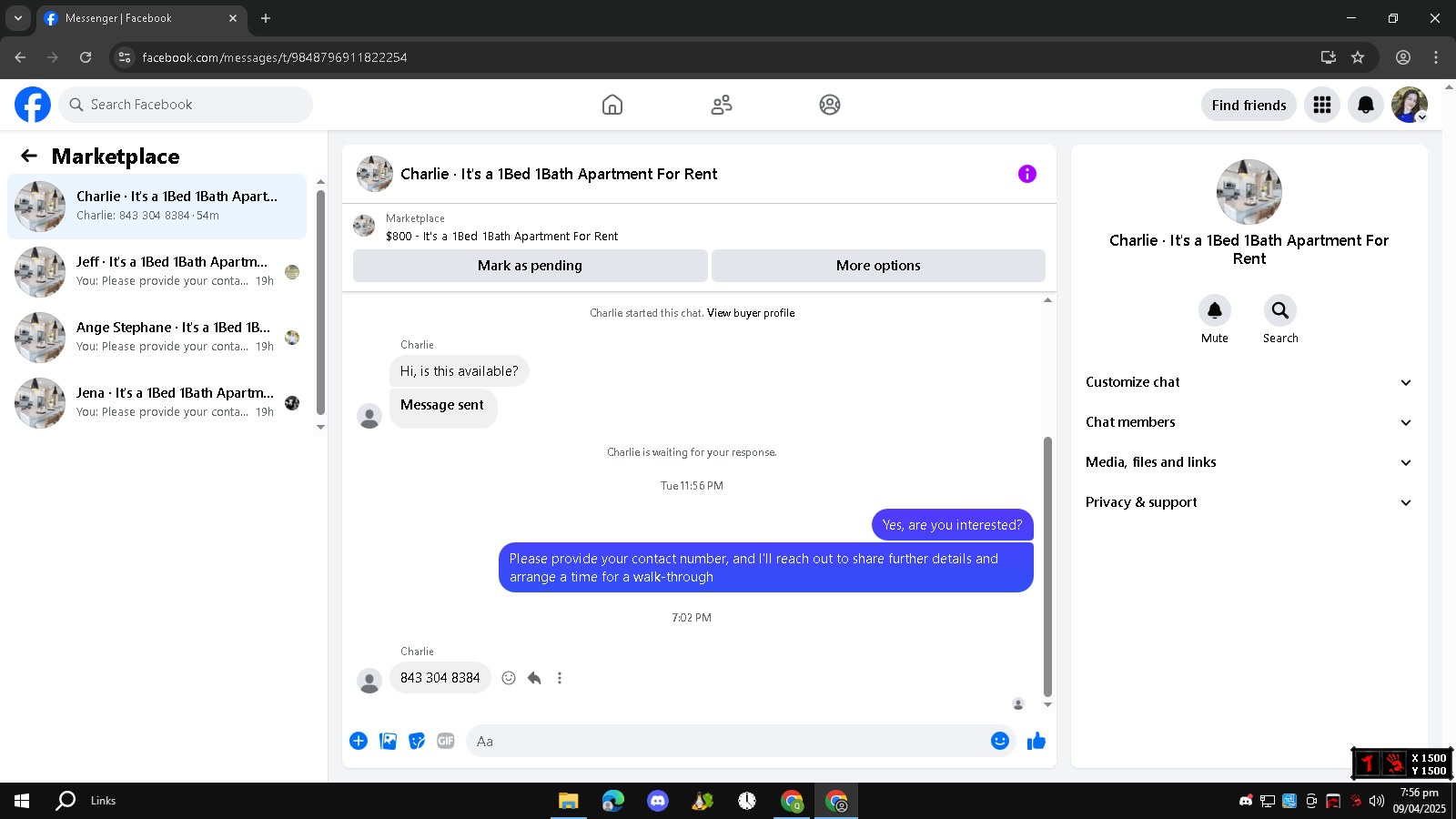This screenshot has width=1456, height=819.
Task: Open the Friends icon in top navigation
Action: 722,105
